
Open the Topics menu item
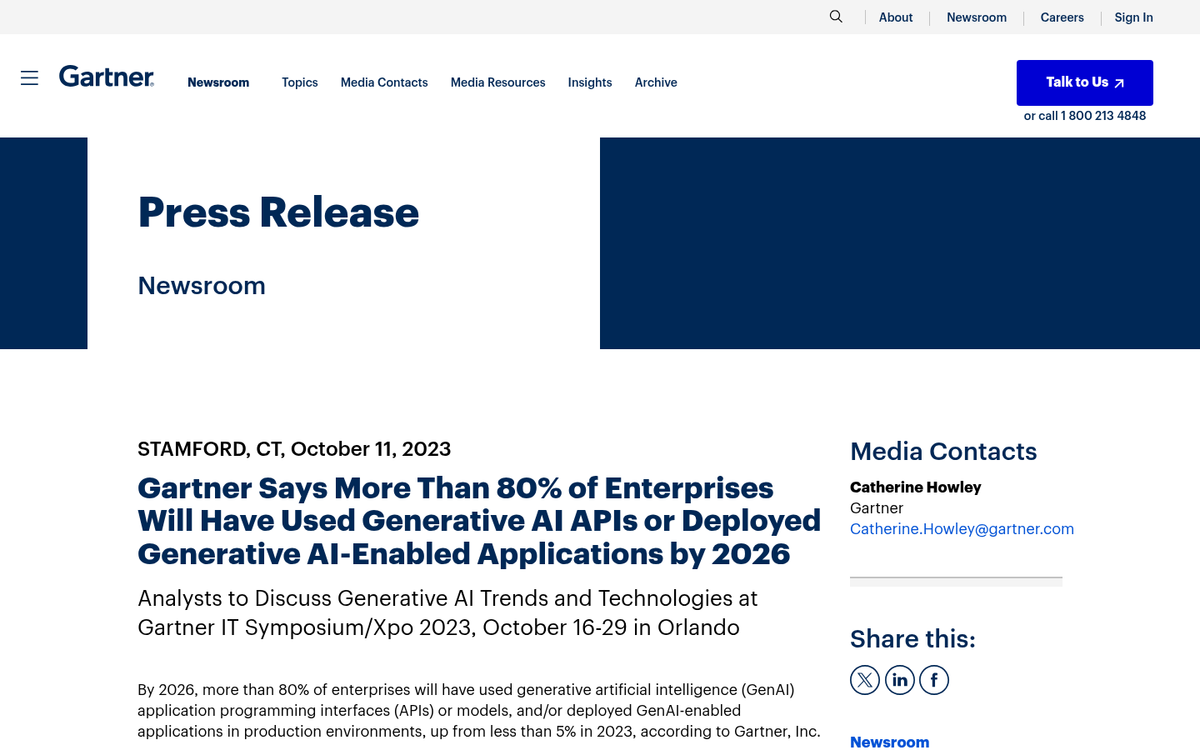click(300, 83)
